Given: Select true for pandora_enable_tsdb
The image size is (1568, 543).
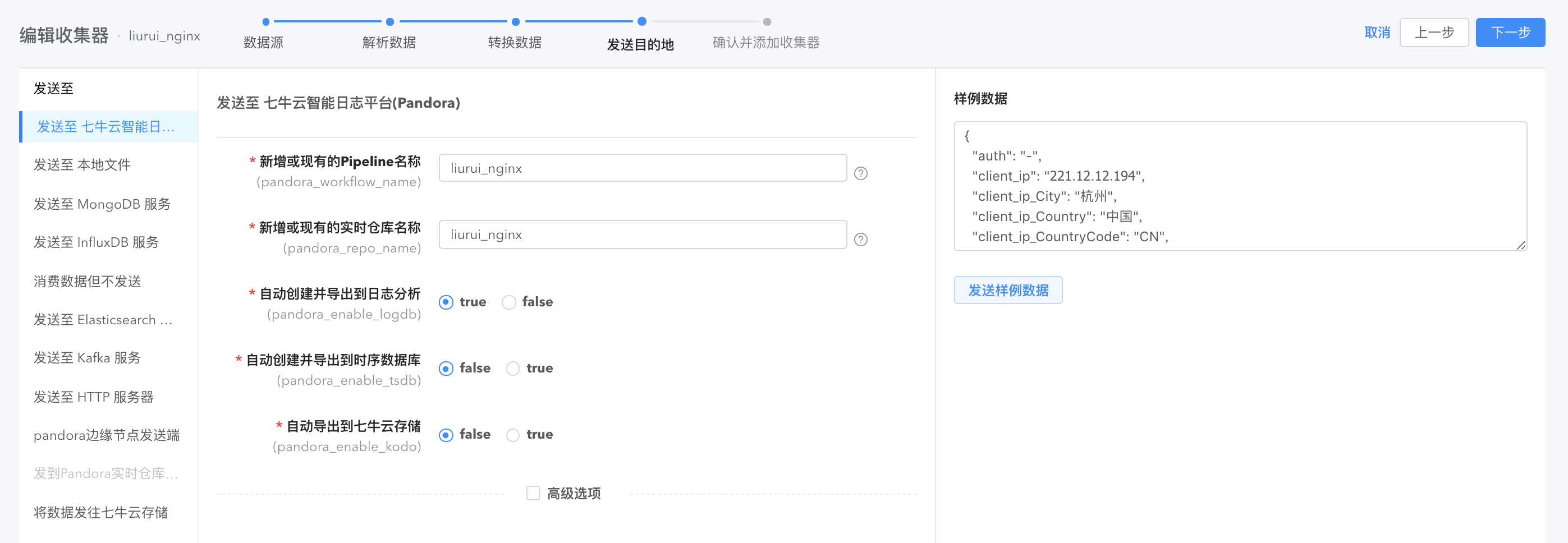Looking at the screenshot, I should coord(513,369).
